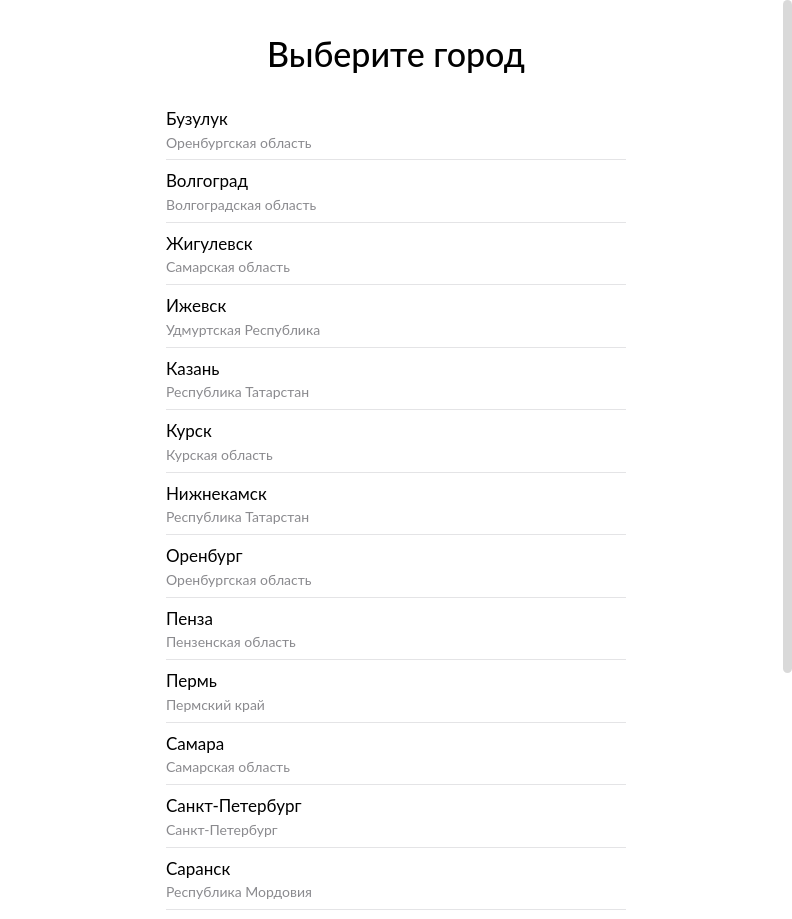The width and height of the screenshot is (792, 919).
Task: Pick Саранск from the list
Action: [198, 869]
